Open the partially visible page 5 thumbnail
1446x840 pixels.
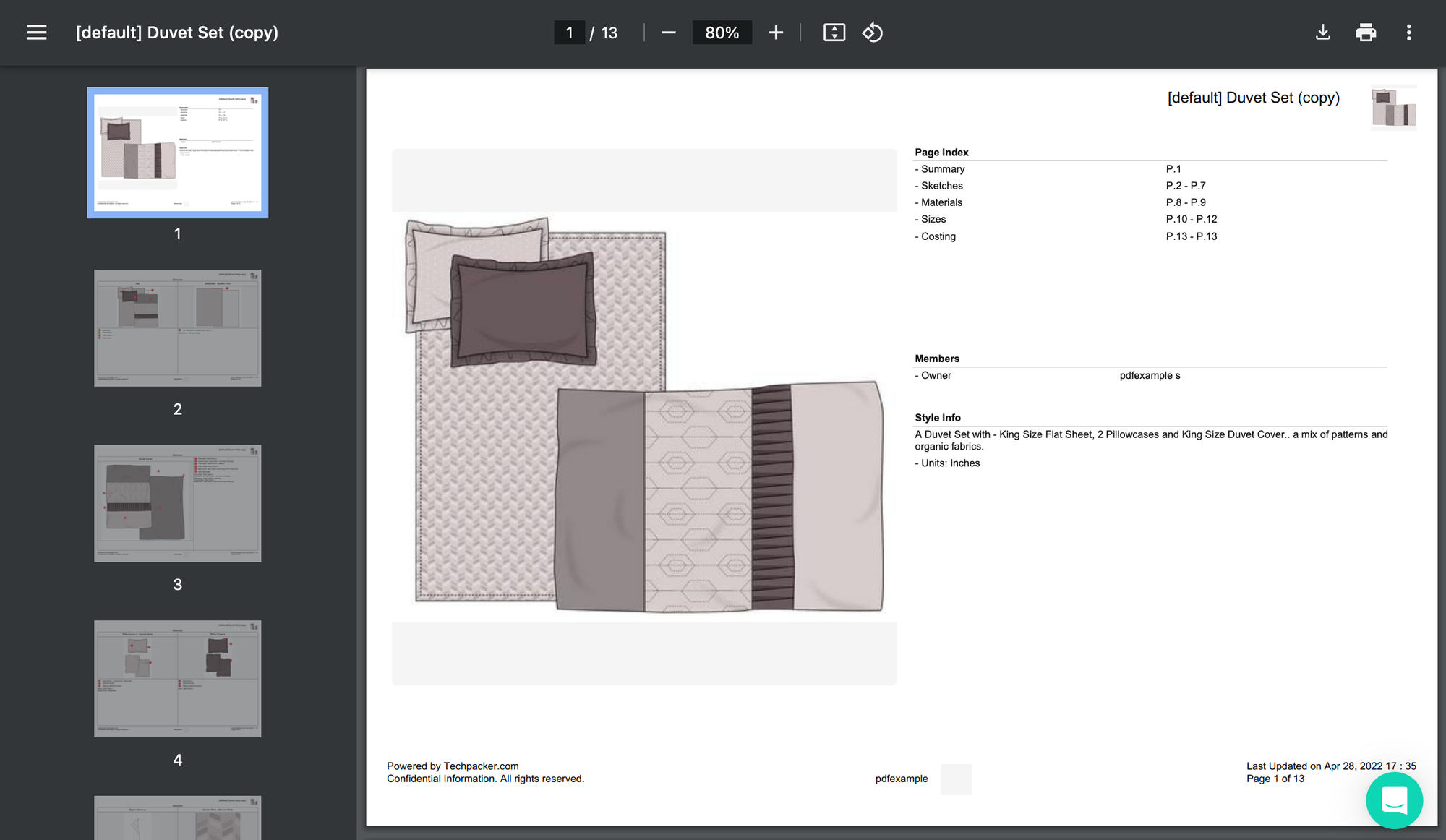click(x=178, y=818)
